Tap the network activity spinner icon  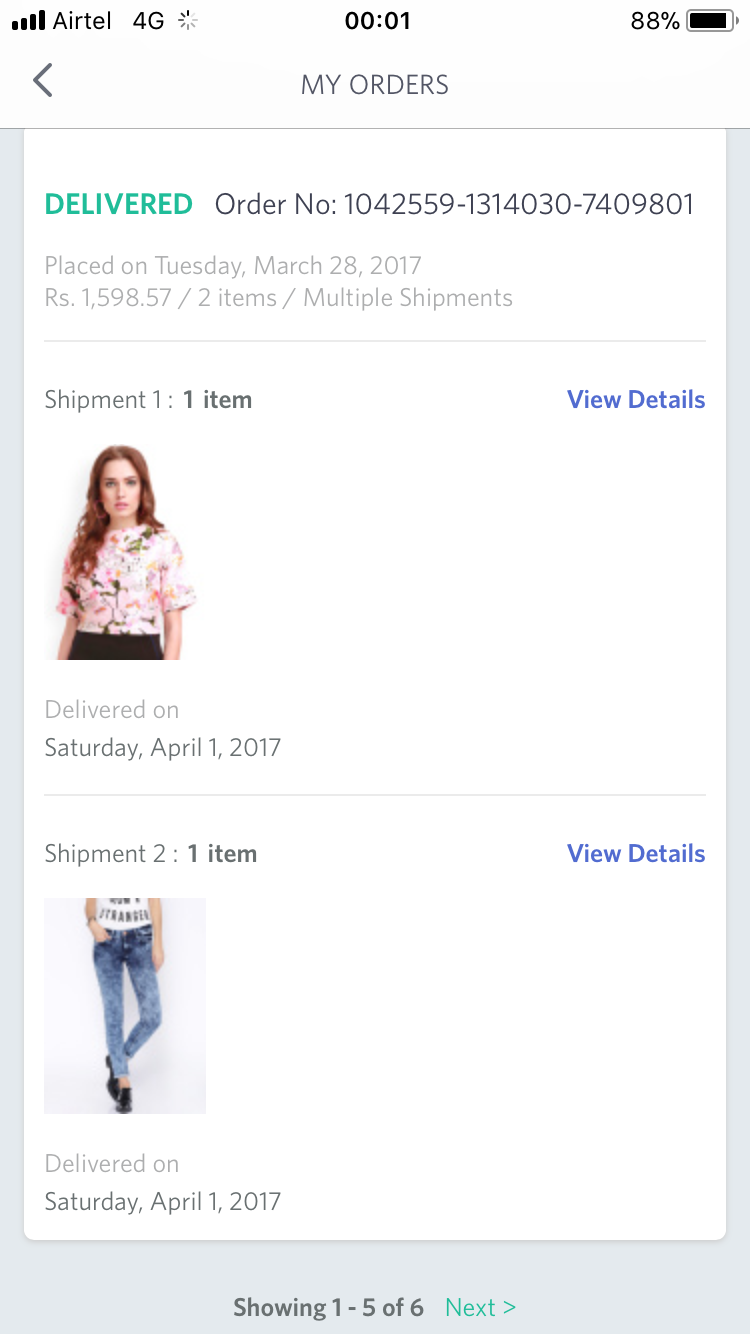[186, 21]
